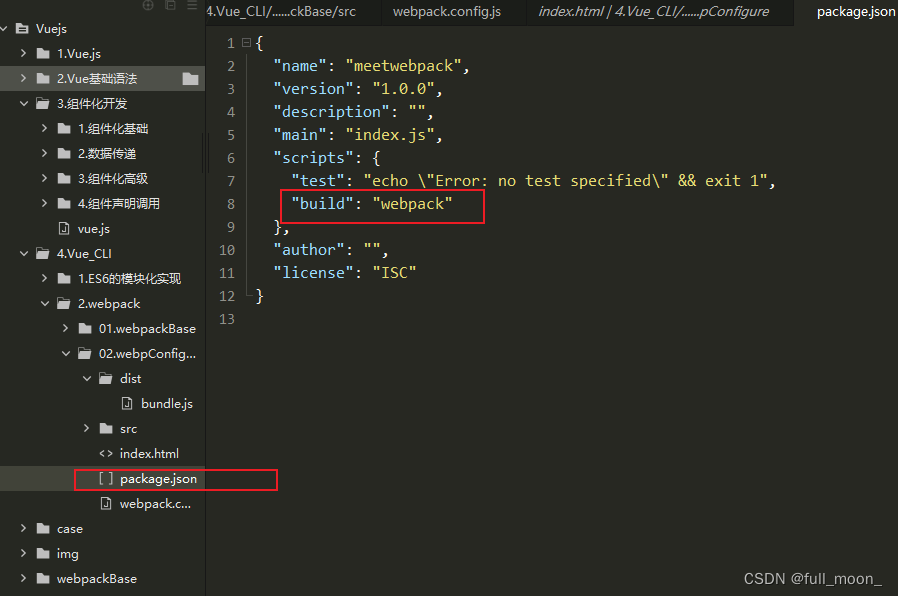898x596 pixels.
Task: Open the sidebar hamburger menu icon
Action: 192,5
